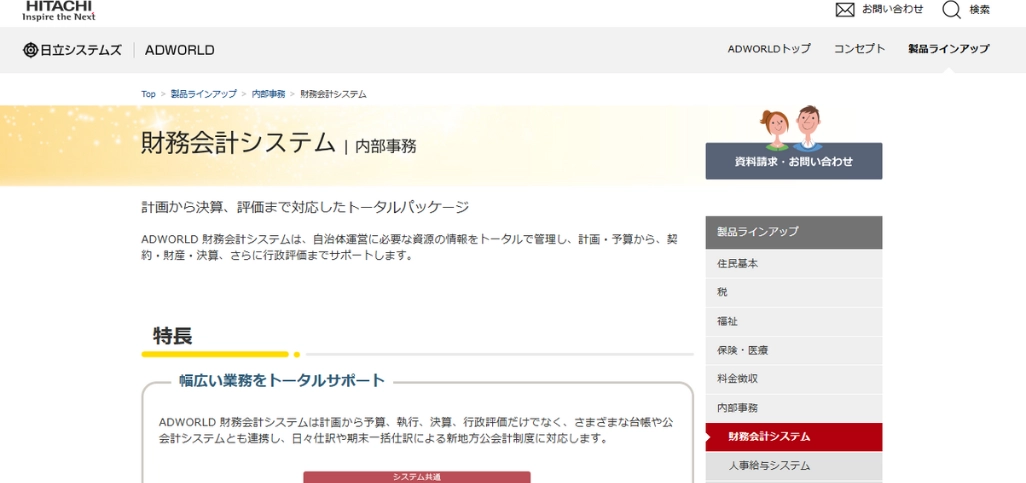This screenshot has height=483, width=1026.
Task: Open コンセプト menu item
Action: coord(859,48)
